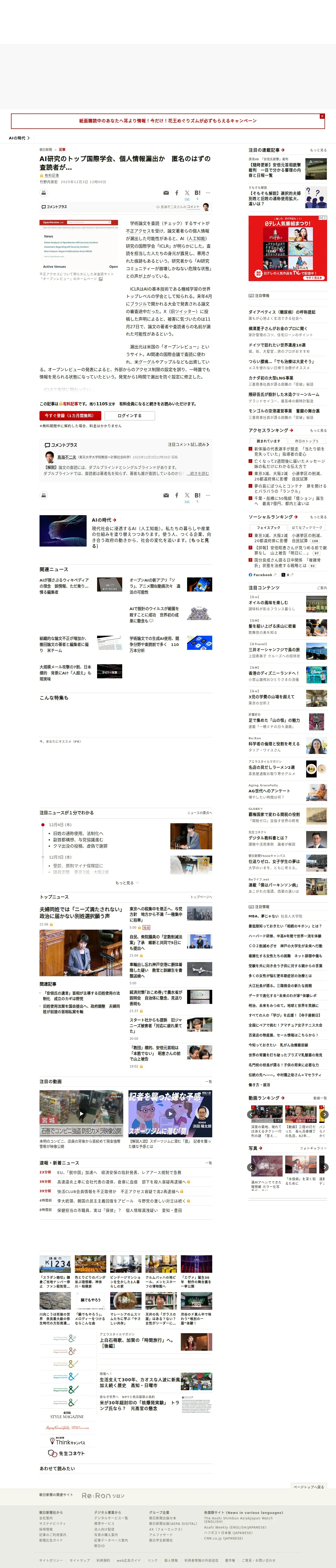Open 鳥海不二夫 commenter profile link
This screenshot has width=336, height=1568.
click(67, 457)
